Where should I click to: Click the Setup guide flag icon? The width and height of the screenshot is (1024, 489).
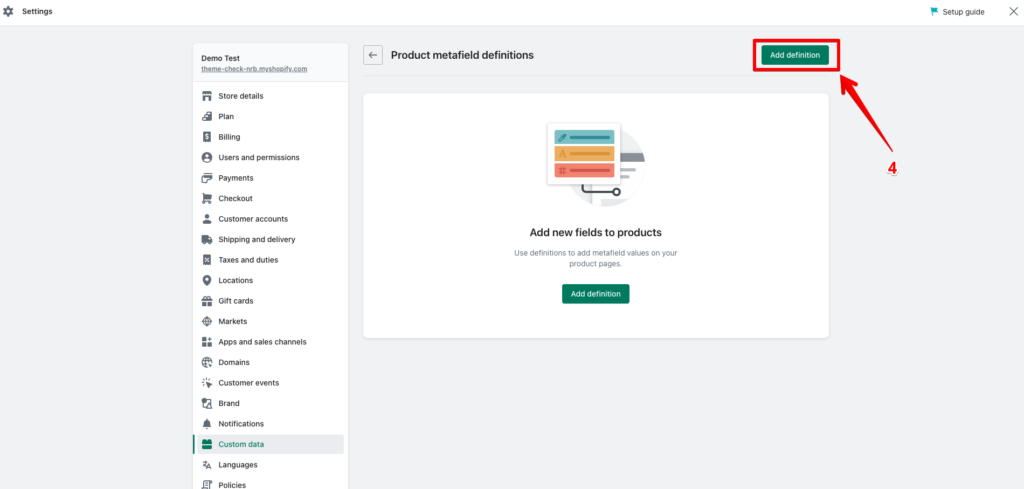click(x=934, y=12)
